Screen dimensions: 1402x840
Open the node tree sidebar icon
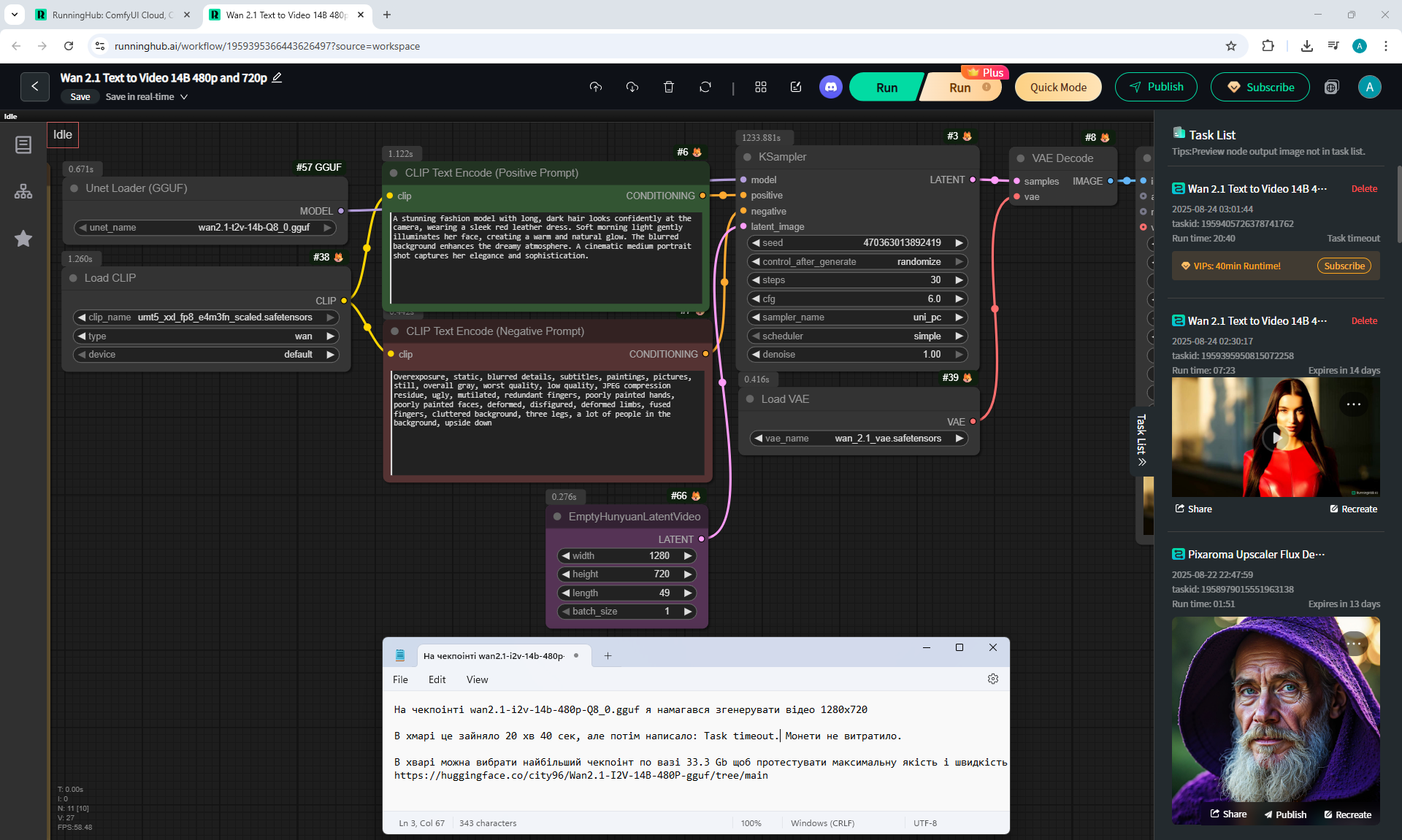point(23,192)
